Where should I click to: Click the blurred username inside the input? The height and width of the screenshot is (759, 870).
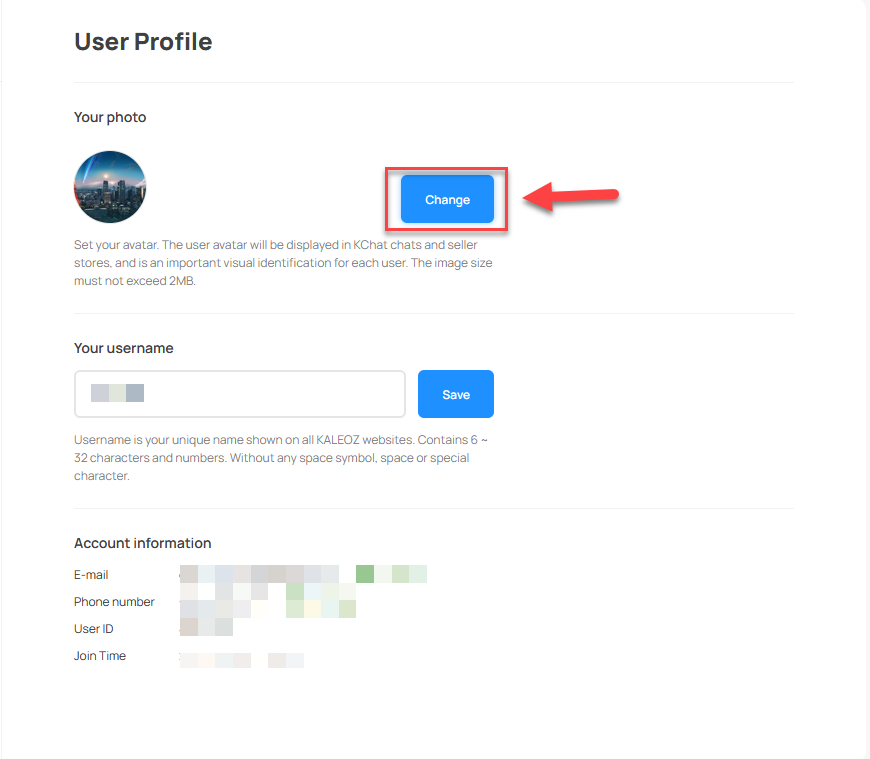[x=118, y=393]
